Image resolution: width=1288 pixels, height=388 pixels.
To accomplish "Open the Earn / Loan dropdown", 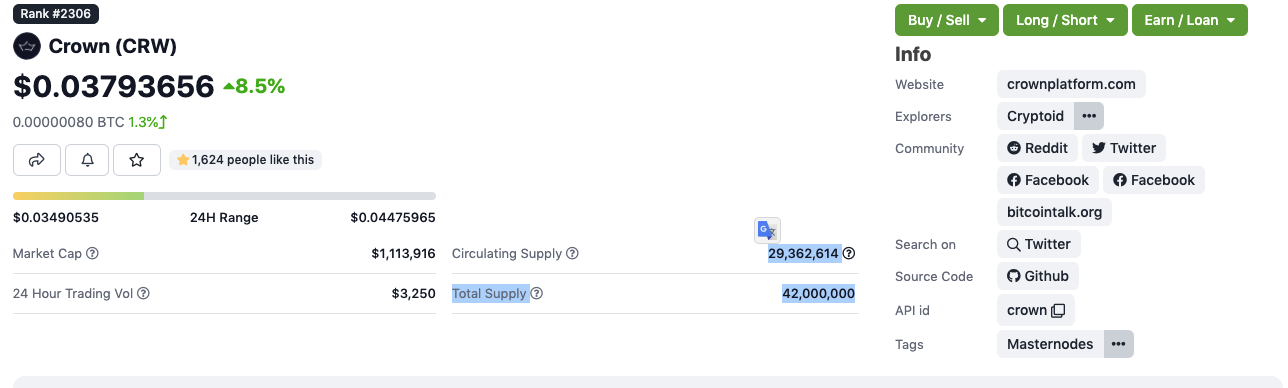I will [x=1190, y=20].
